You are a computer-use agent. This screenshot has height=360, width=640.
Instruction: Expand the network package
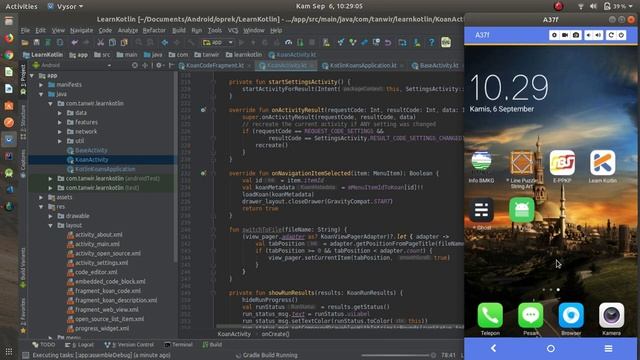60,132
